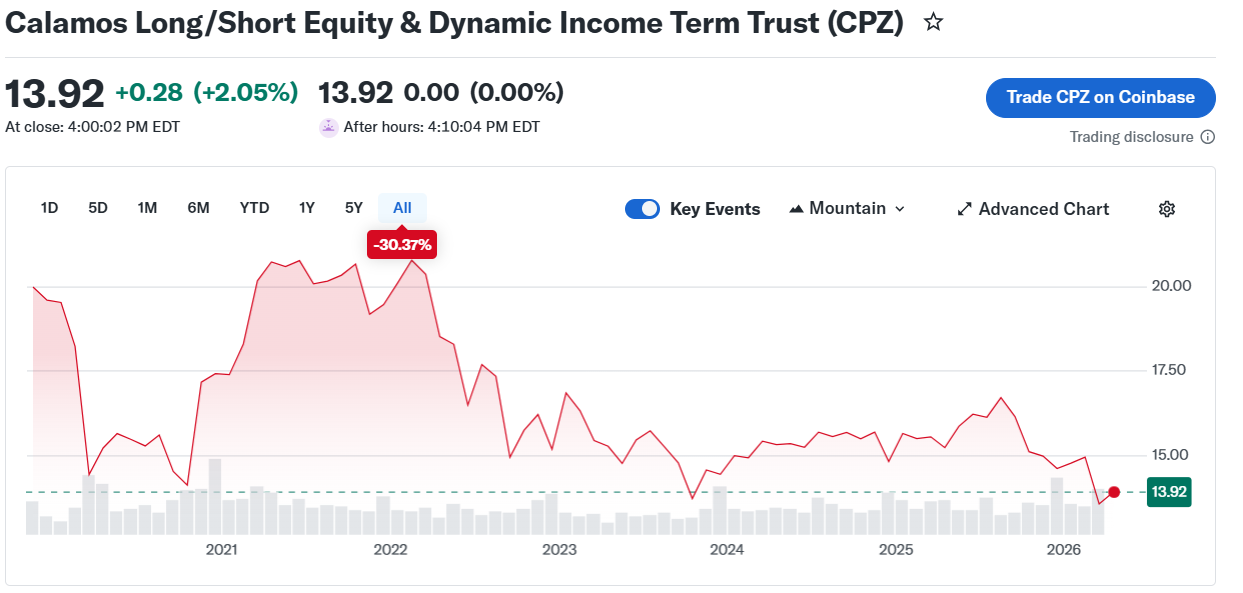Choose the 6M time range
1243x593 pixels.
[x=198, y=208]
